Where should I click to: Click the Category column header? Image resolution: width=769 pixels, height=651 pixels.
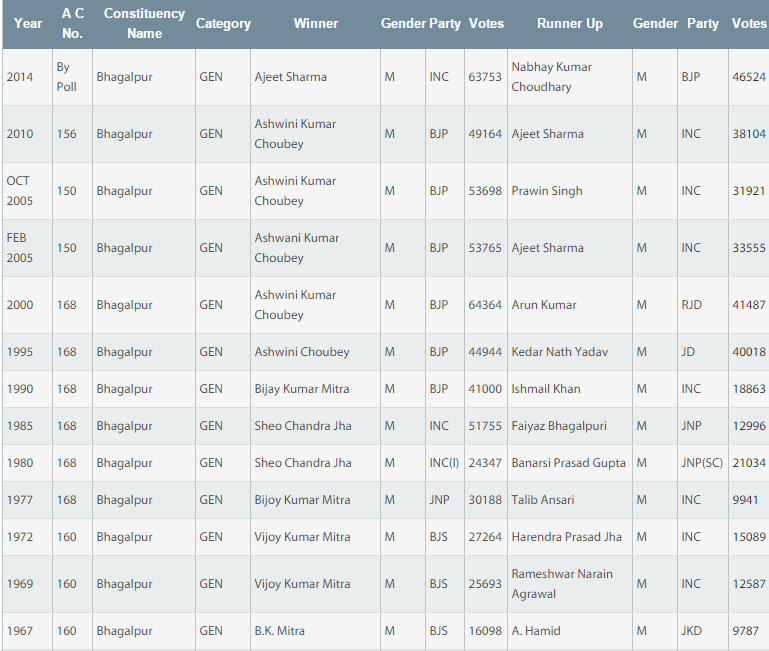tap(223, 24)
